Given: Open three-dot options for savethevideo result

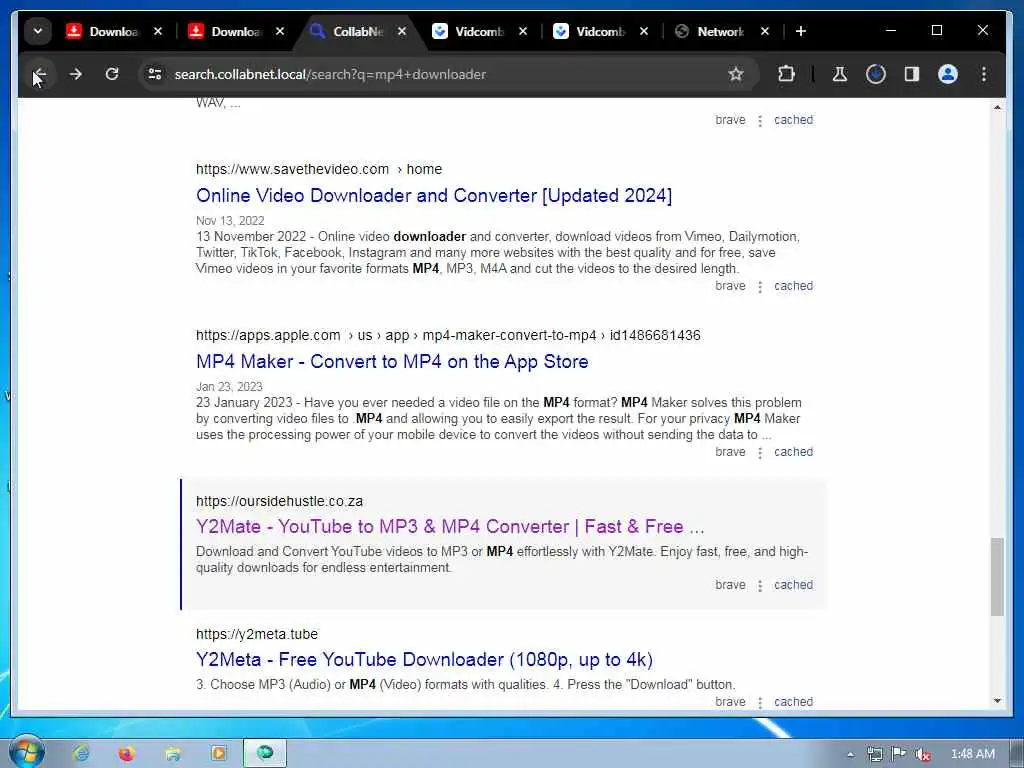Looking at the screenshot, I should 760,287.
